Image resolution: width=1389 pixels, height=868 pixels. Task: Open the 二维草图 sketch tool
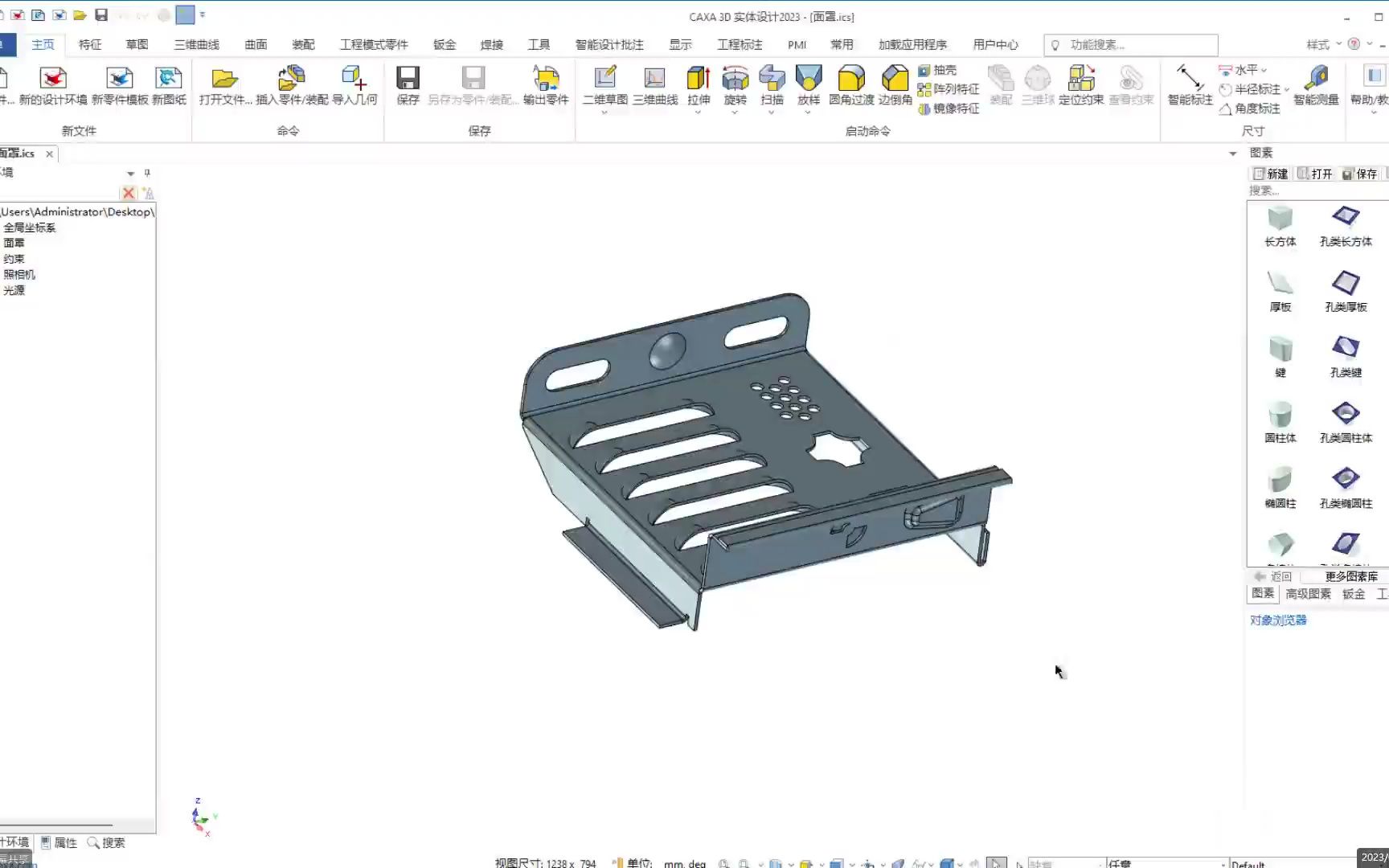[x=605, y=86]
